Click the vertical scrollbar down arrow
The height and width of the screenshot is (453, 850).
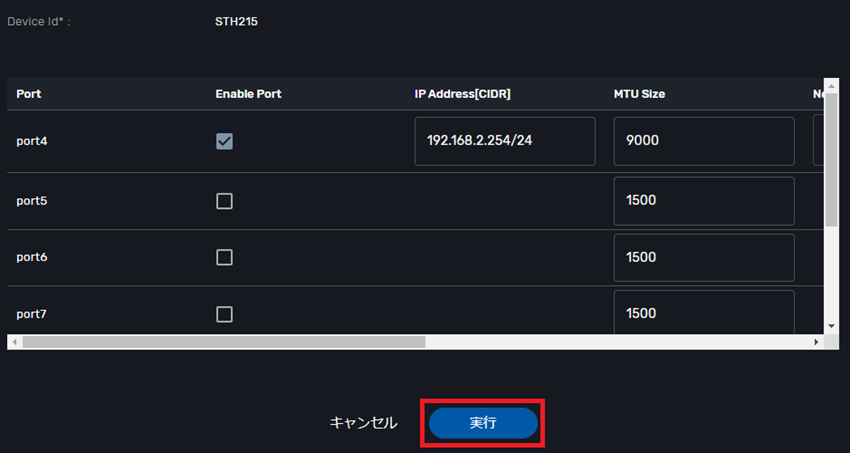[x=831, y=326]
